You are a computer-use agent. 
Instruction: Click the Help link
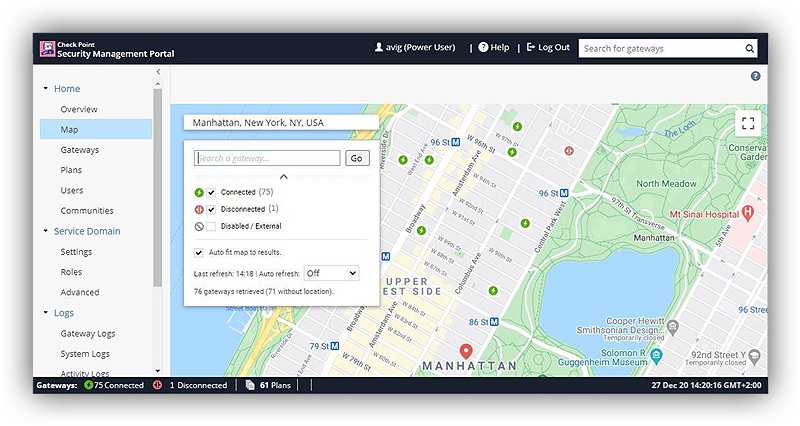click(x=499, y=47)
